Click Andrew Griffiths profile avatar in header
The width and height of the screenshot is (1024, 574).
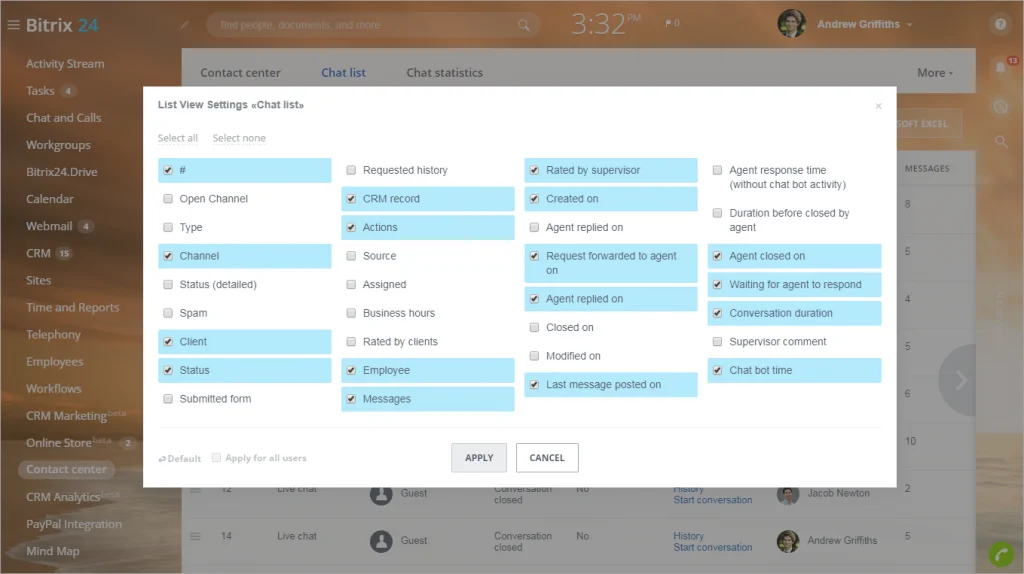(x=792, y=24)
